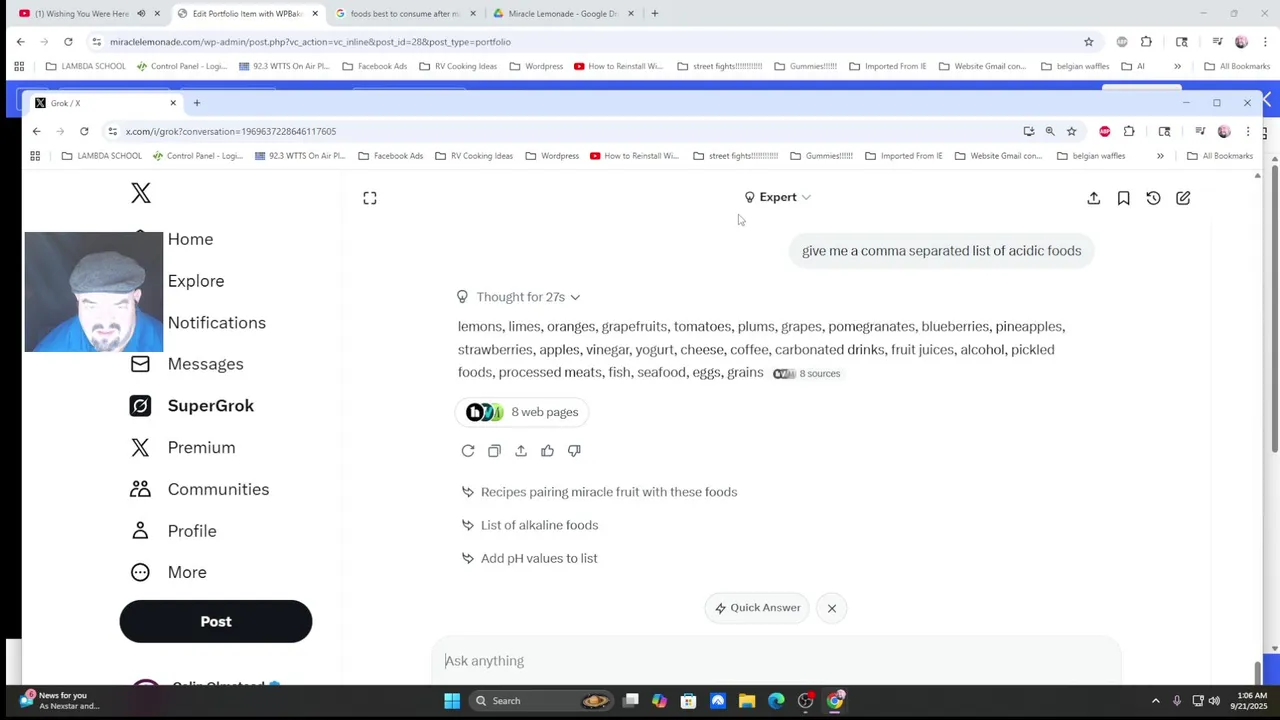Switch to foods best to consume tab
The image size is (1280, 720).
(405, 14)
